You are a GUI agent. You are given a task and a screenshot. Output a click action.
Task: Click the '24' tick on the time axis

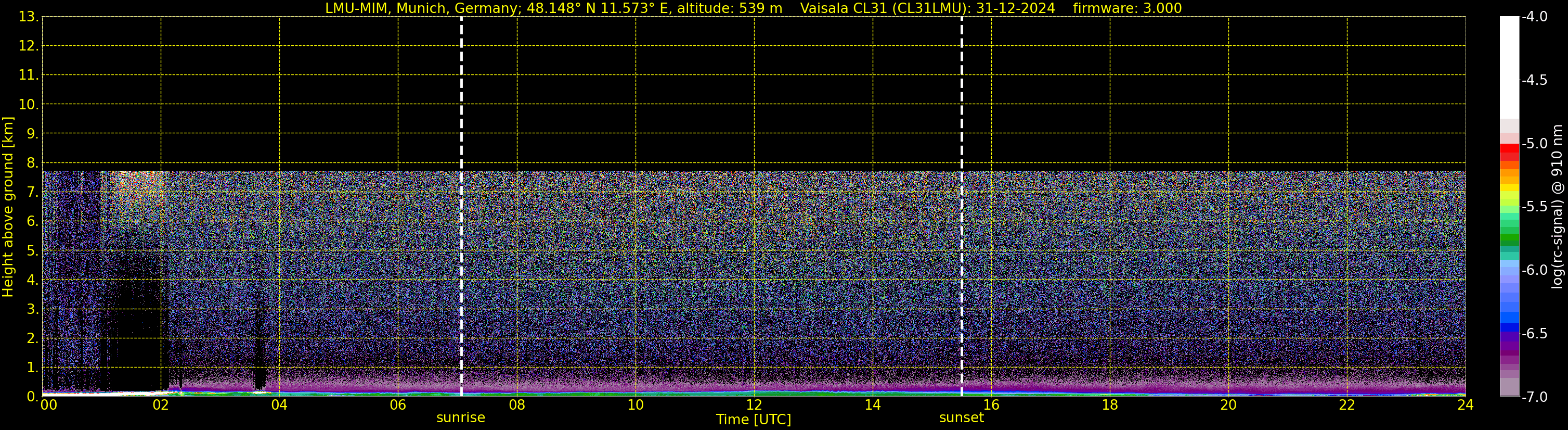[x=1466, y=405]
